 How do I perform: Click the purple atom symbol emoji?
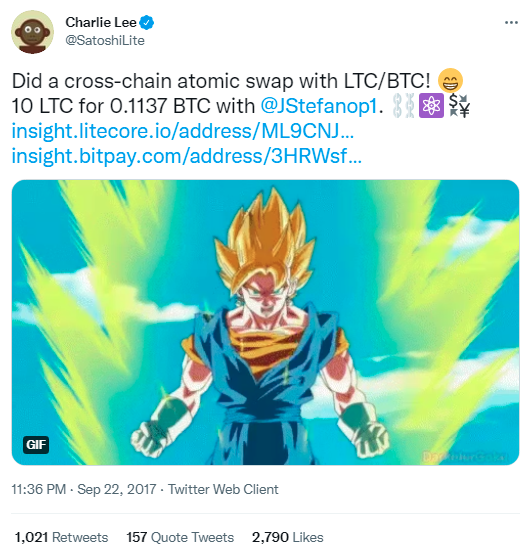tap(431, 106)
